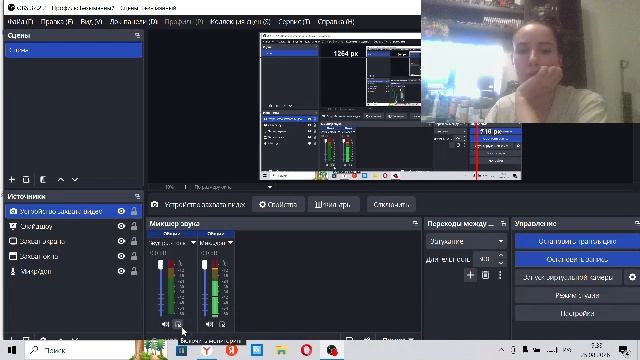Add a new scene with the plus icon under Сцены
Viewport: 640px width, 360px height.
(12, 179)
